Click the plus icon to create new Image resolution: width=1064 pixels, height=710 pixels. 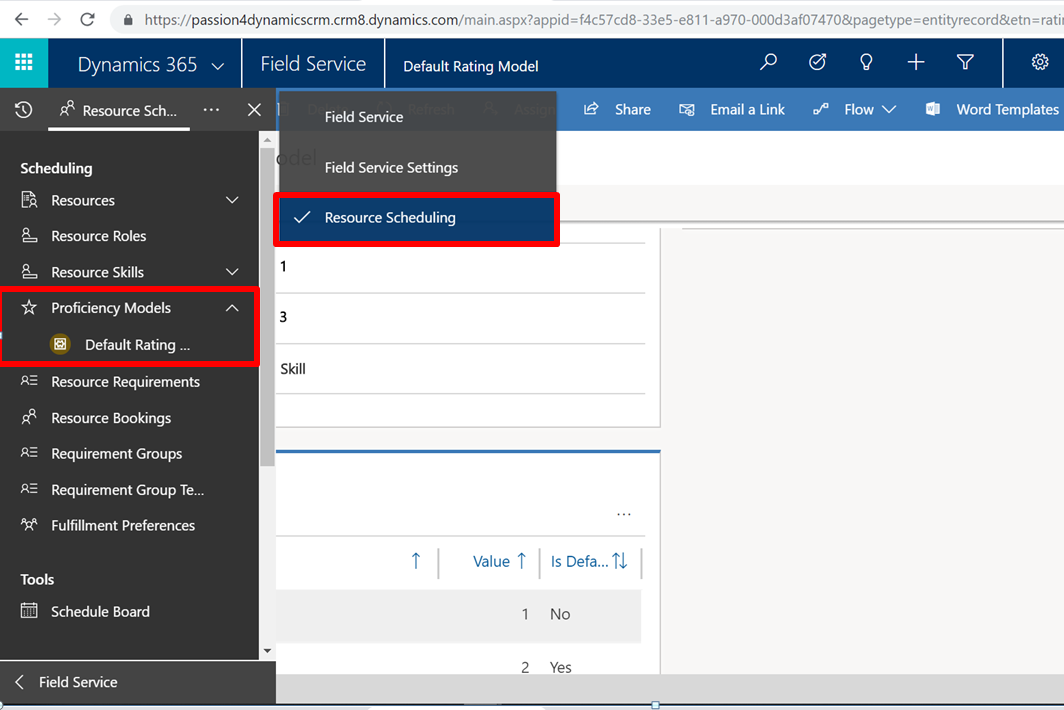pyautogui.click(x=915, y=63)
